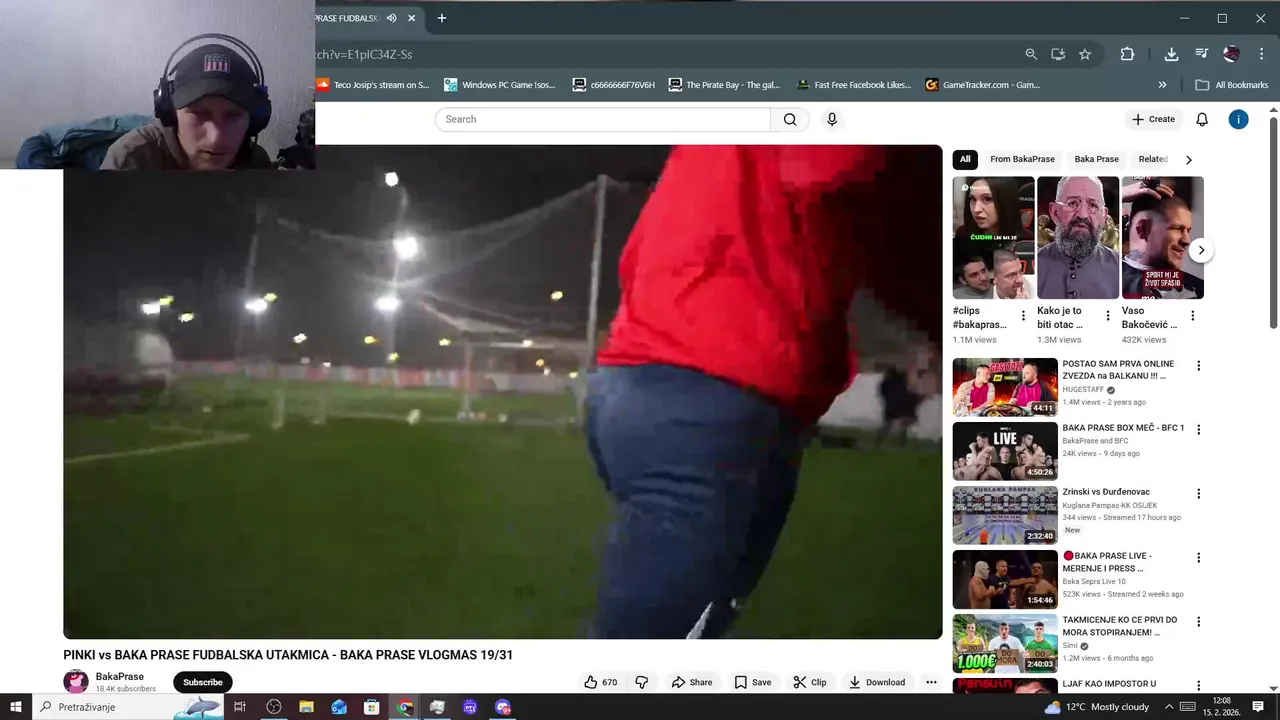Viewport: 1280px width, 720px height.
Task: Open options menu for #clips #bakaprase short
Action: (1023, 316)
